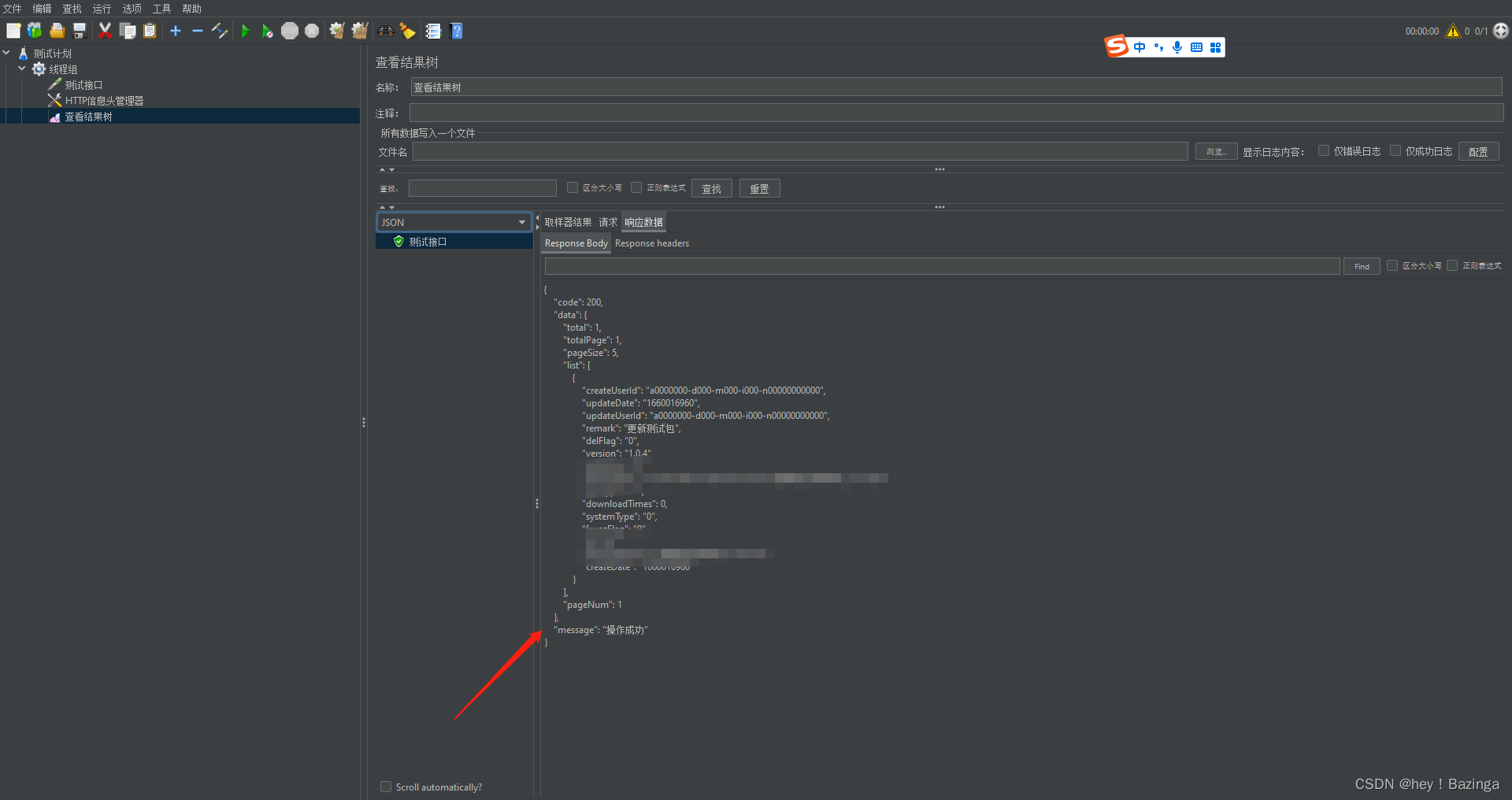Image resolution: width=1512 pixels, height=800 pixels.
Task: Click the Help question mark icon
Action: pyautogui.click(x=456, y=31)
